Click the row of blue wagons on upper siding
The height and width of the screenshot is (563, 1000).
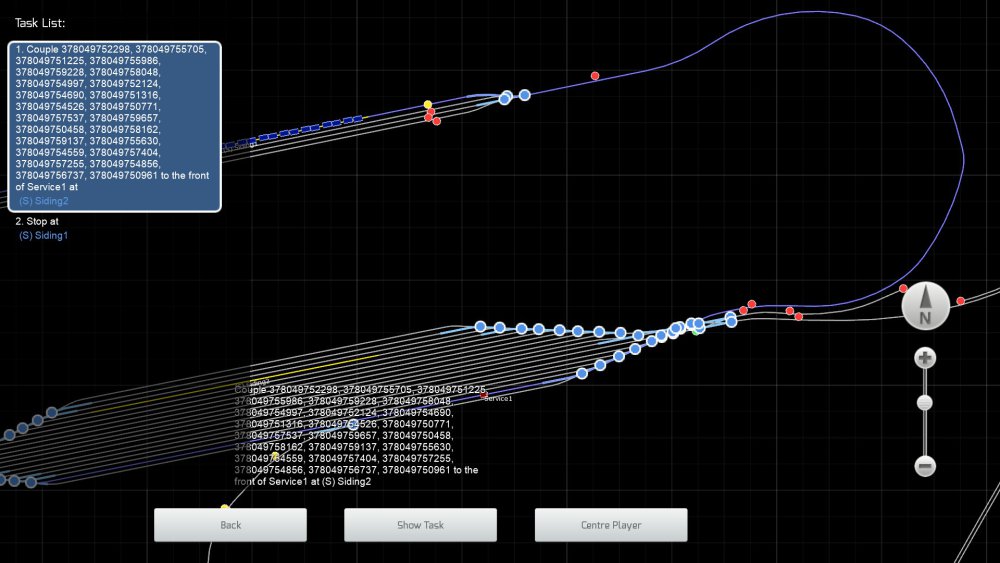300,130
